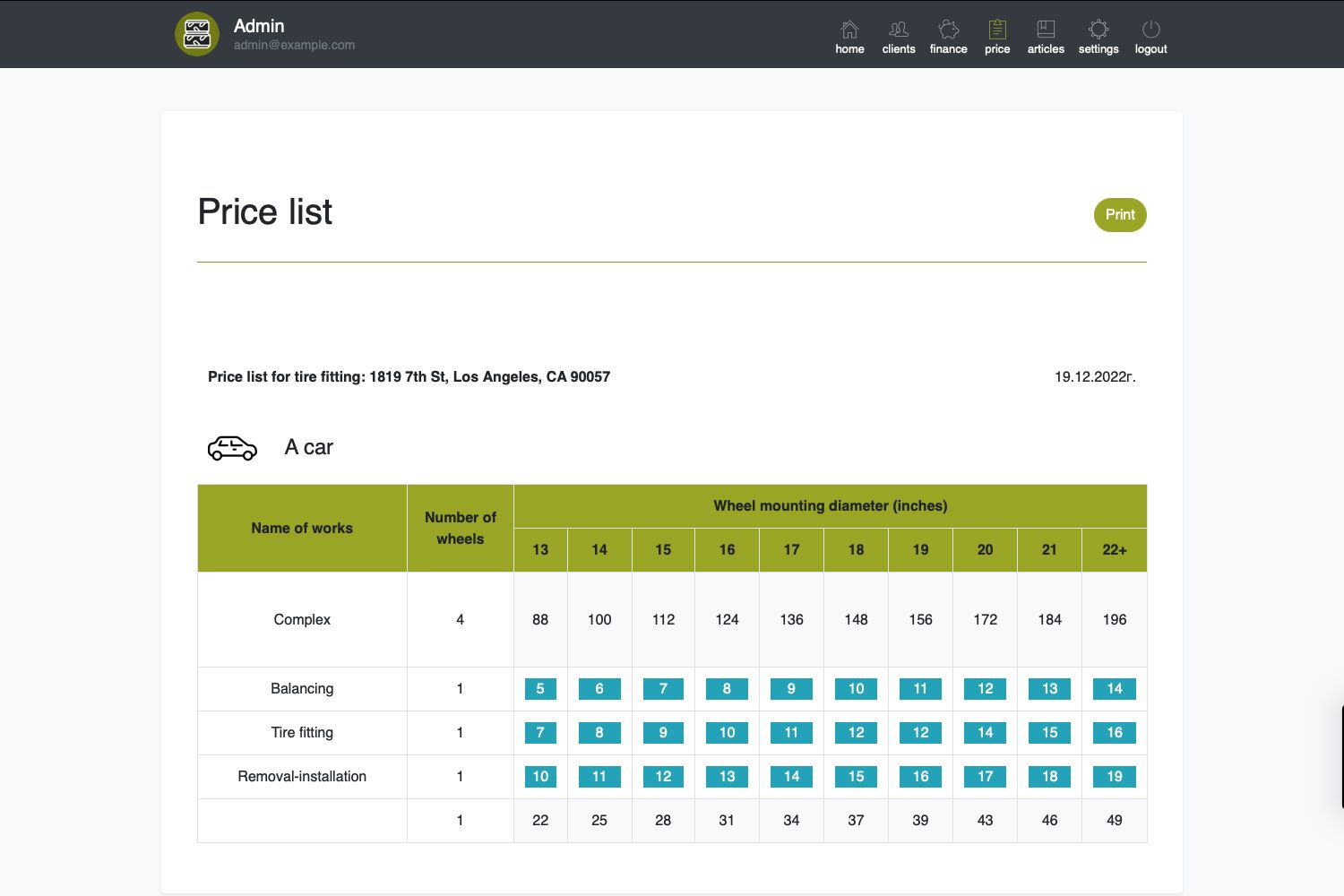Click the Wheel mounting diameter header

tap(830, 506)
